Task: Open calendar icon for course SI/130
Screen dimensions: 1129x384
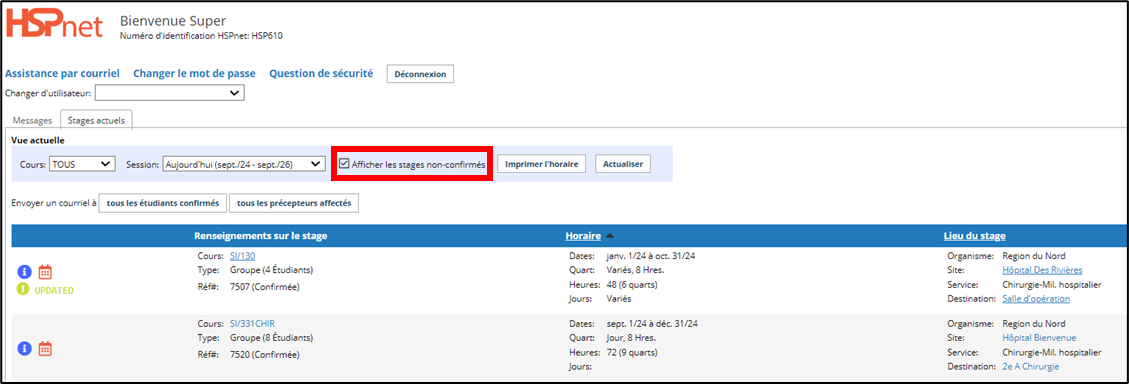Action: click(45, 272)
